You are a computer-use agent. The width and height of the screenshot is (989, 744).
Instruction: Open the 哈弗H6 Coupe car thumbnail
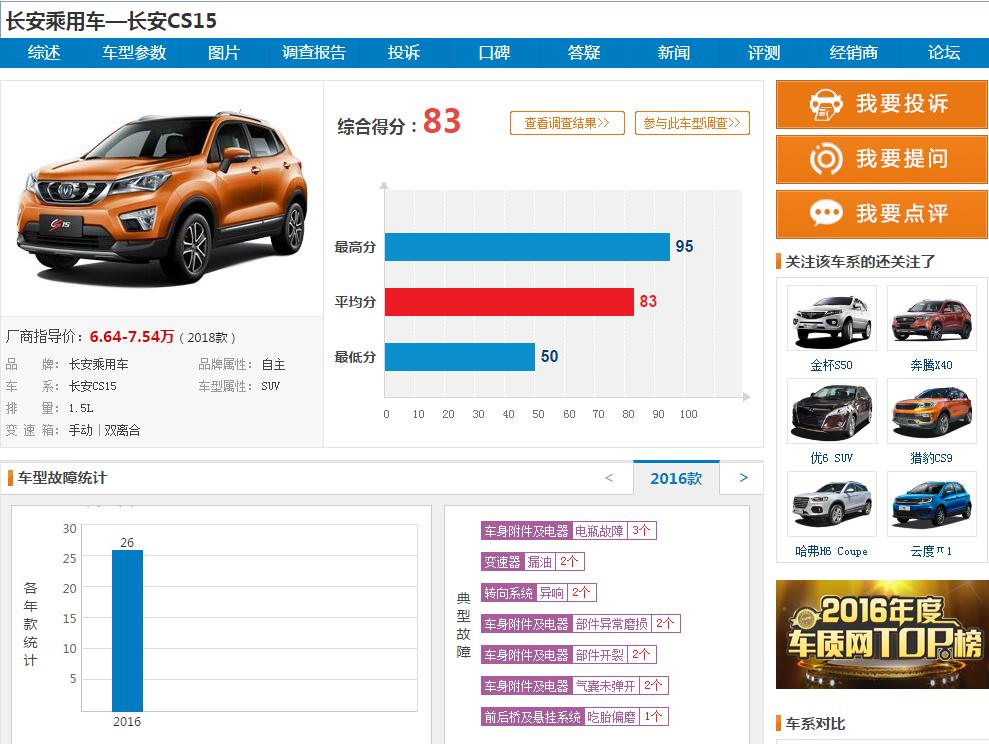pyautogui.click(x=831, y=504)
